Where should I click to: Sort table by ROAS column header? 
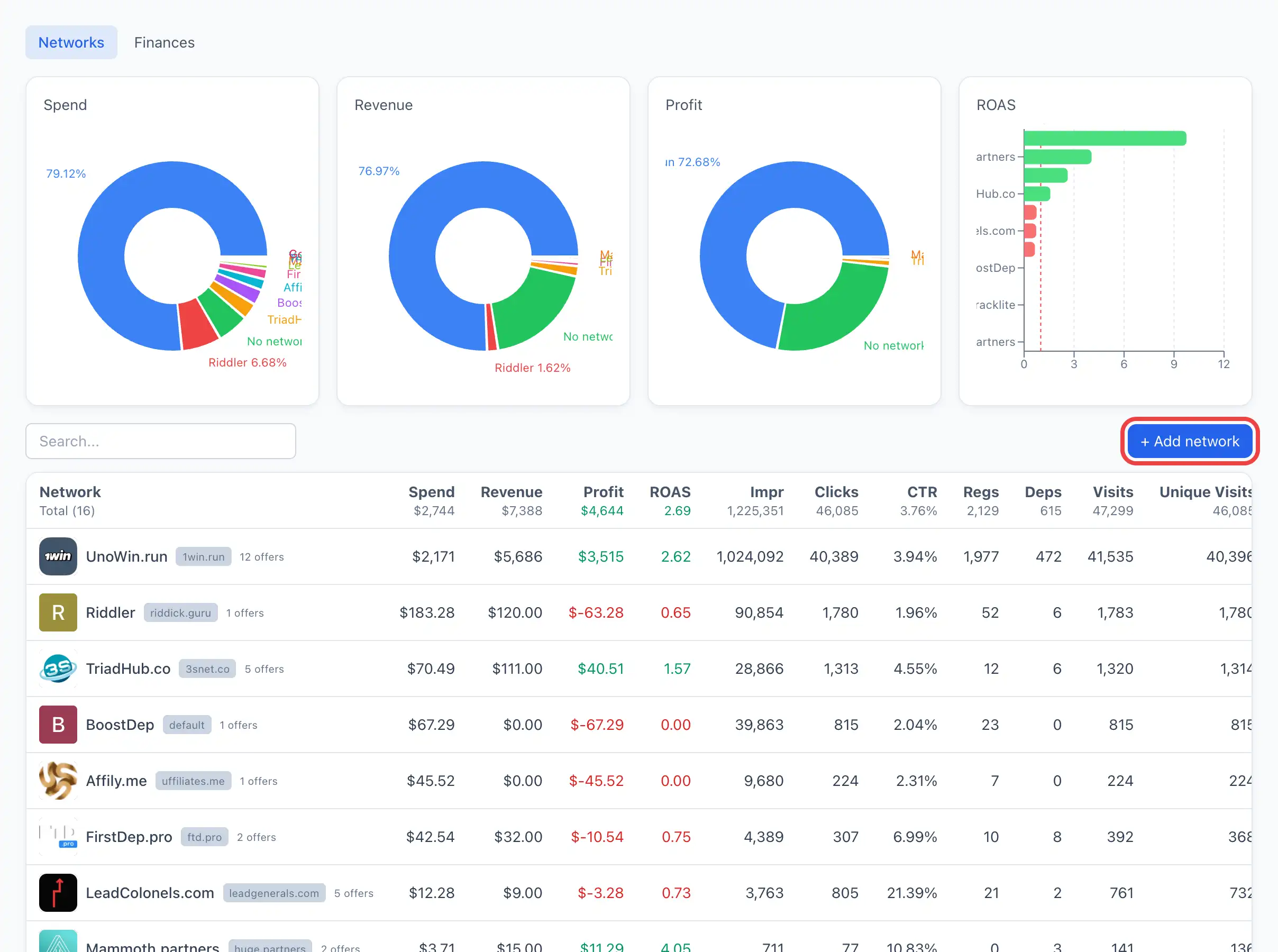(670, 491)
